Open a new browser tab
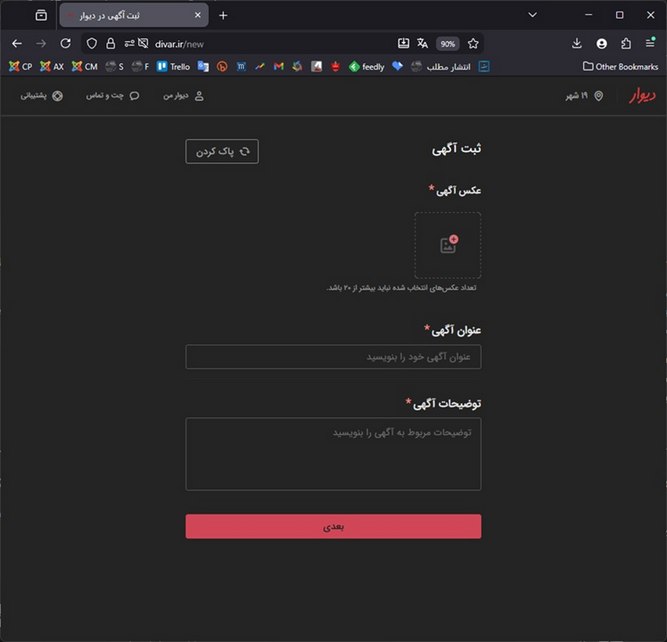 click(x=223, y=15)
